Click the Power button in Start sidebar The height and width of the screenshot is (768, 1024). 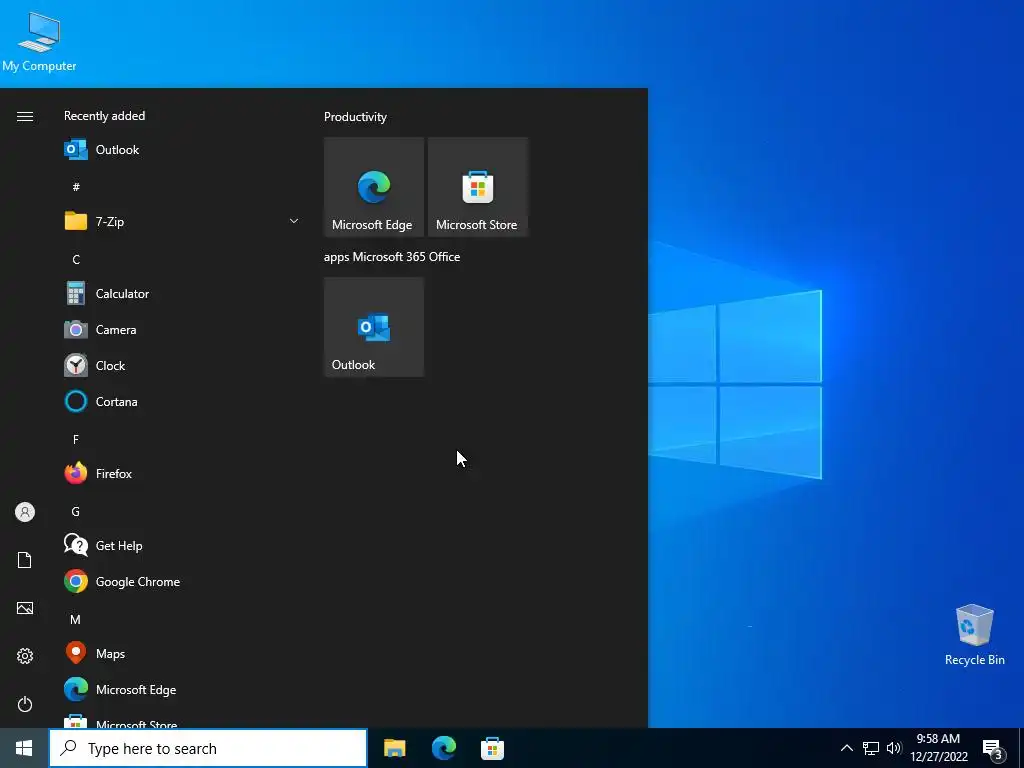click(x=25, y=704)
